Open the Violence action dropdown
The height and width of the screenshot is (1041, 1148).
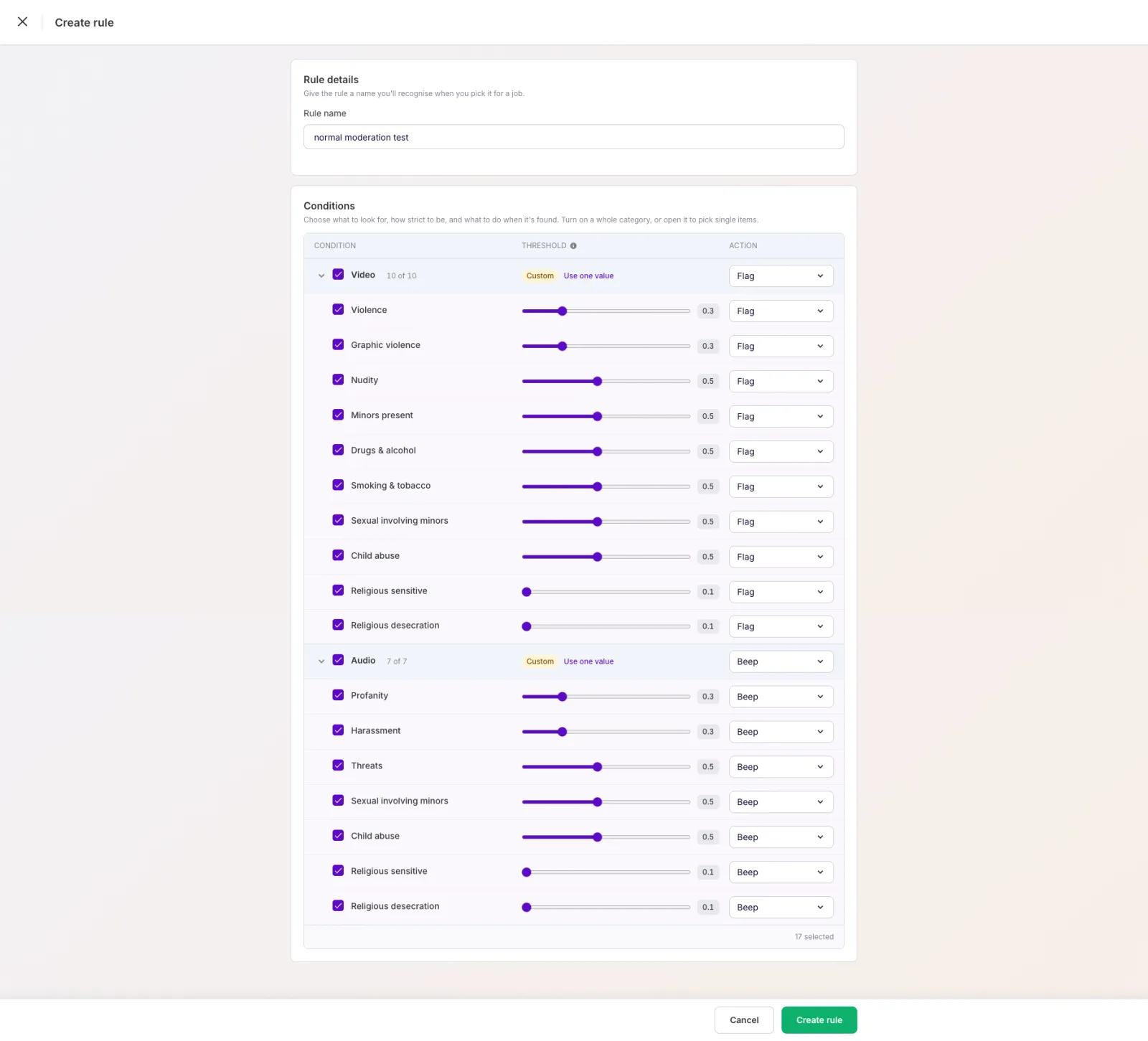(x=781, y=311)
